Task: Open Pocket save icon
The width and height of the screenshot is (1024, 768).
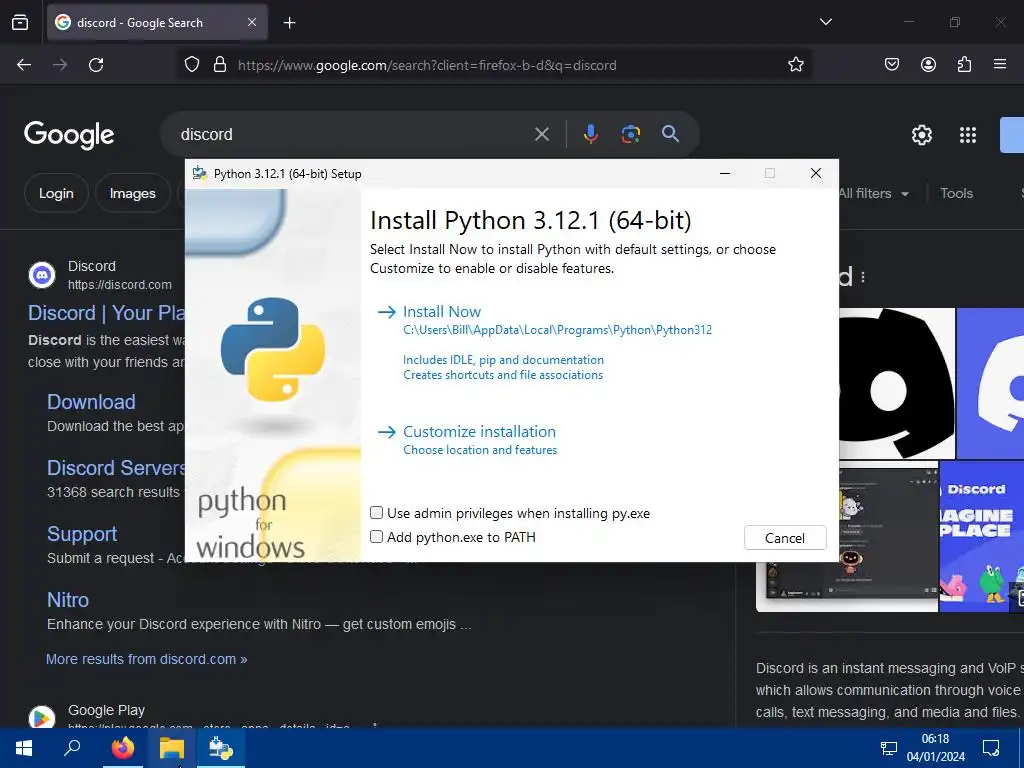Action: 892,65
